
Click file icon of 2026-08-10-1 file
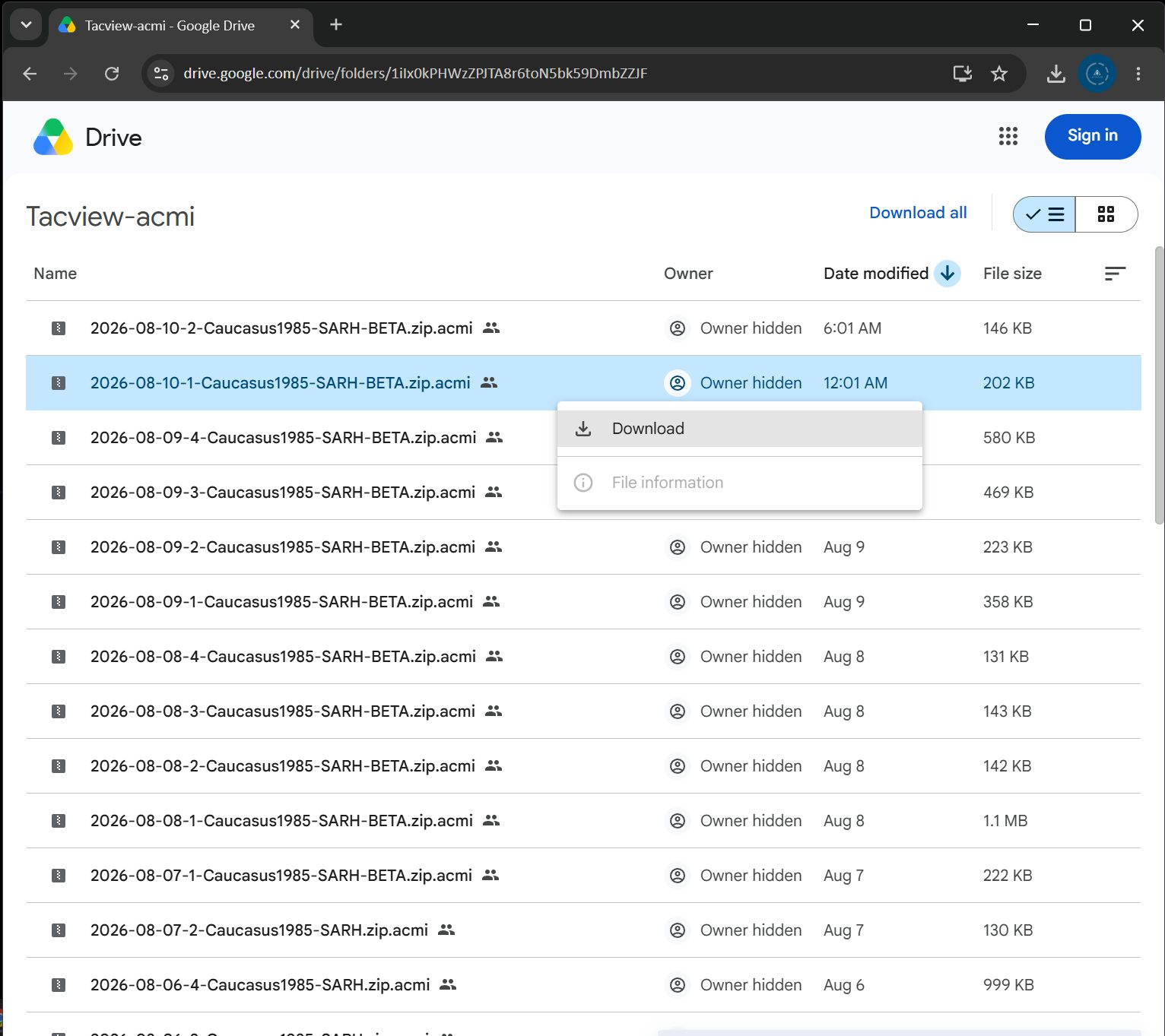pyautogui.click(x=59, y=383)
